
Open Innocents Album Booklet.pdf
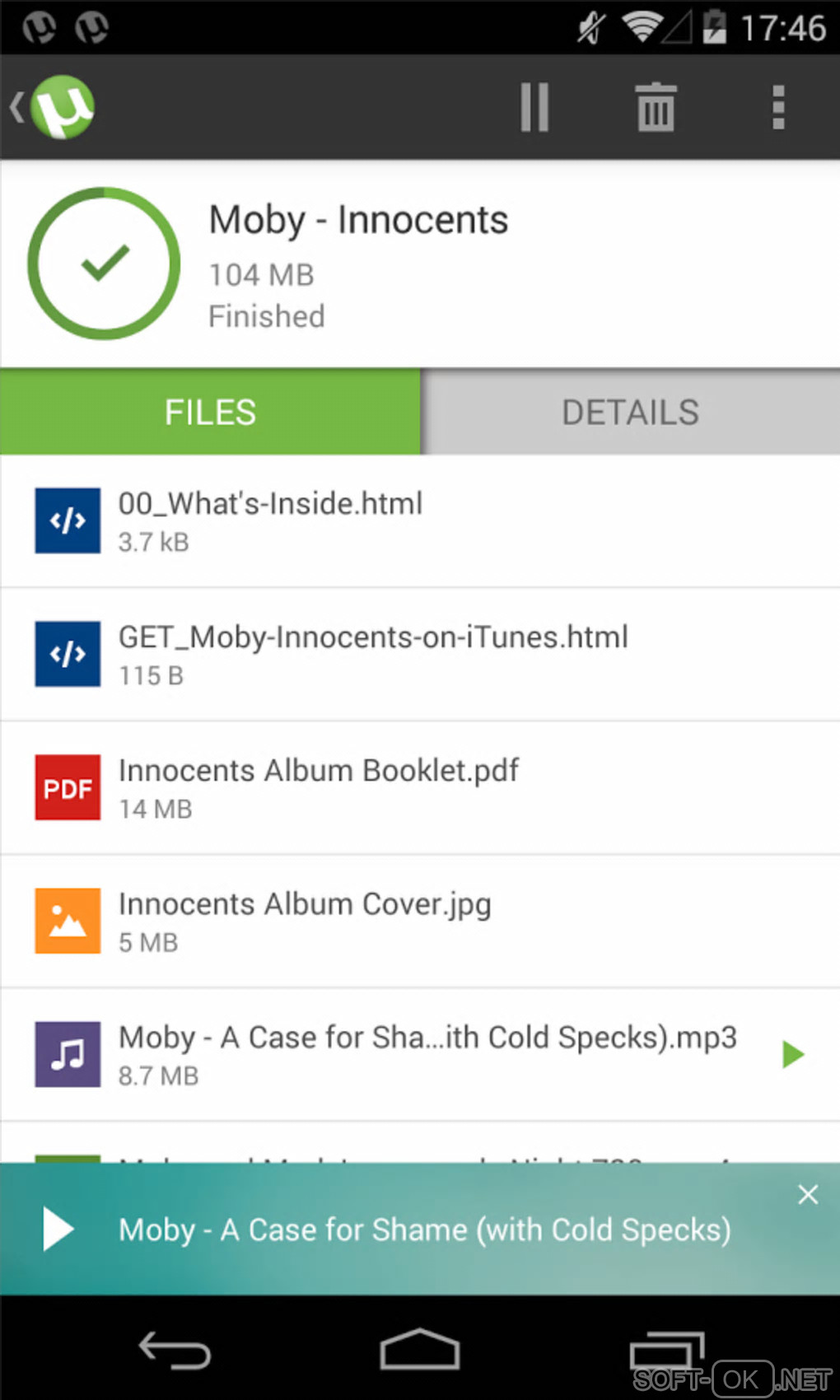[x=318, y=771]
